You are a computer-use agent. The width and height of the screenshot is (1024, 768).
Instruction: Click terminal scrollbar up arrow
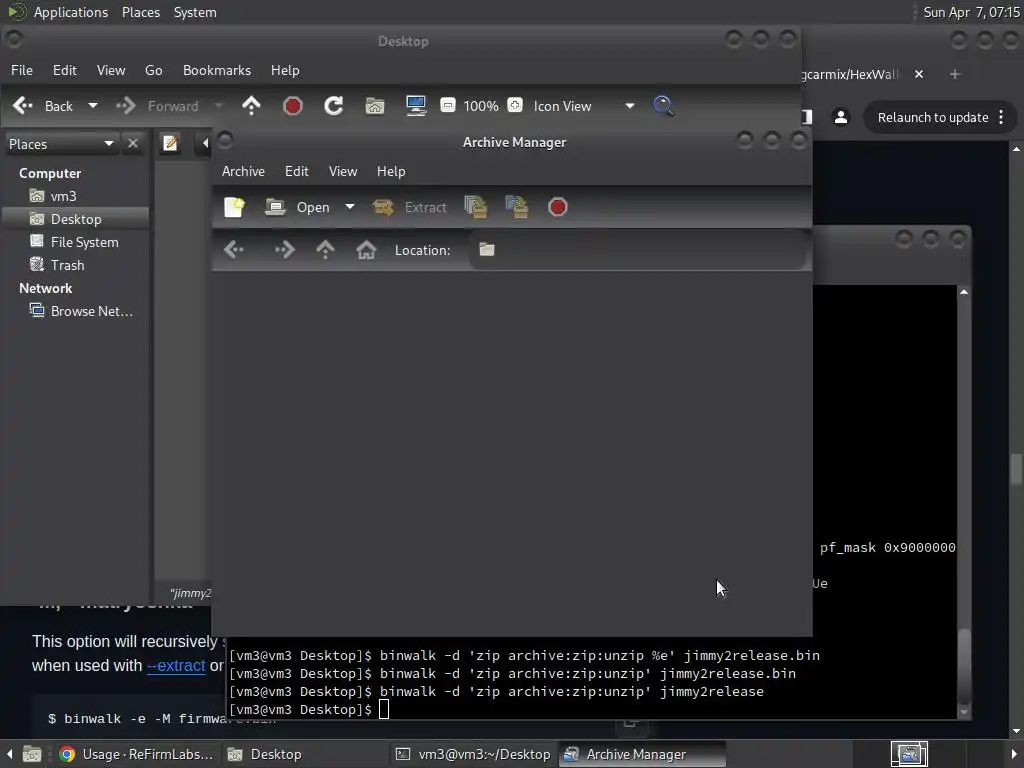(964, 292)
